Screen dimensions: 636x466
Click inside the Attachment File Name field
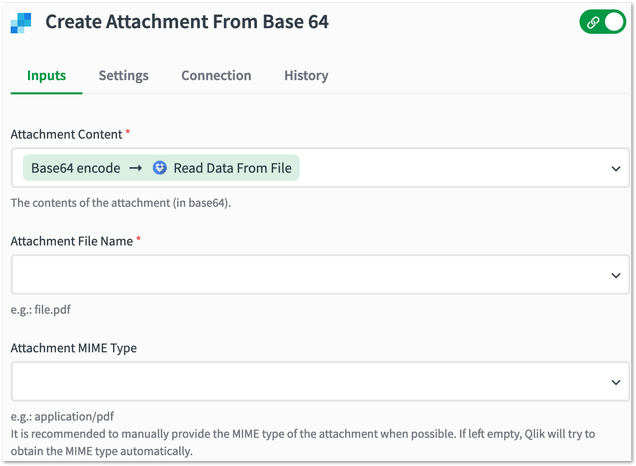300,275
